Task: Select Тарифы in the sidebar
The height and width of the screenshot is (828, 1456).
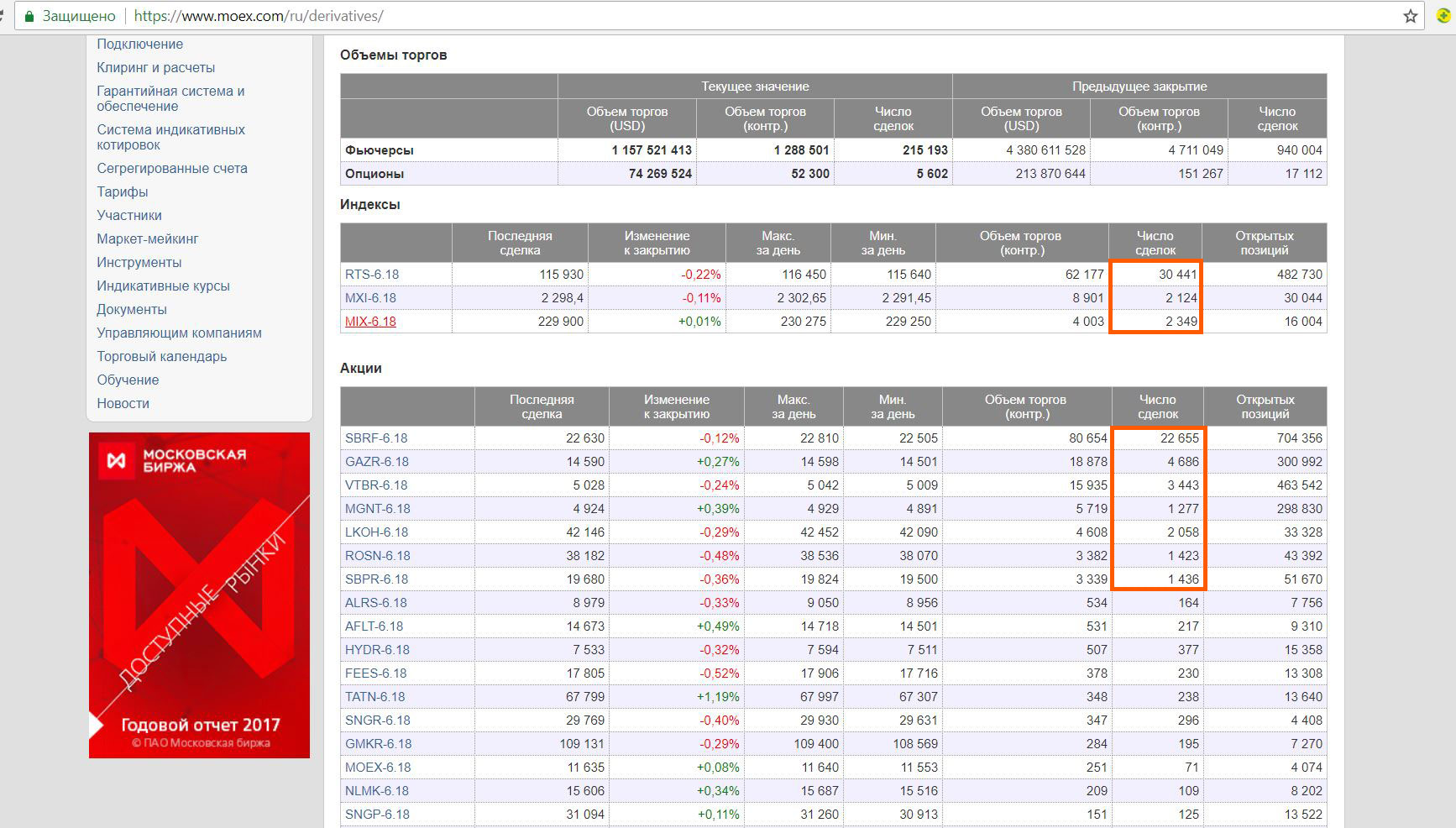Action: (x=122, y=191)
